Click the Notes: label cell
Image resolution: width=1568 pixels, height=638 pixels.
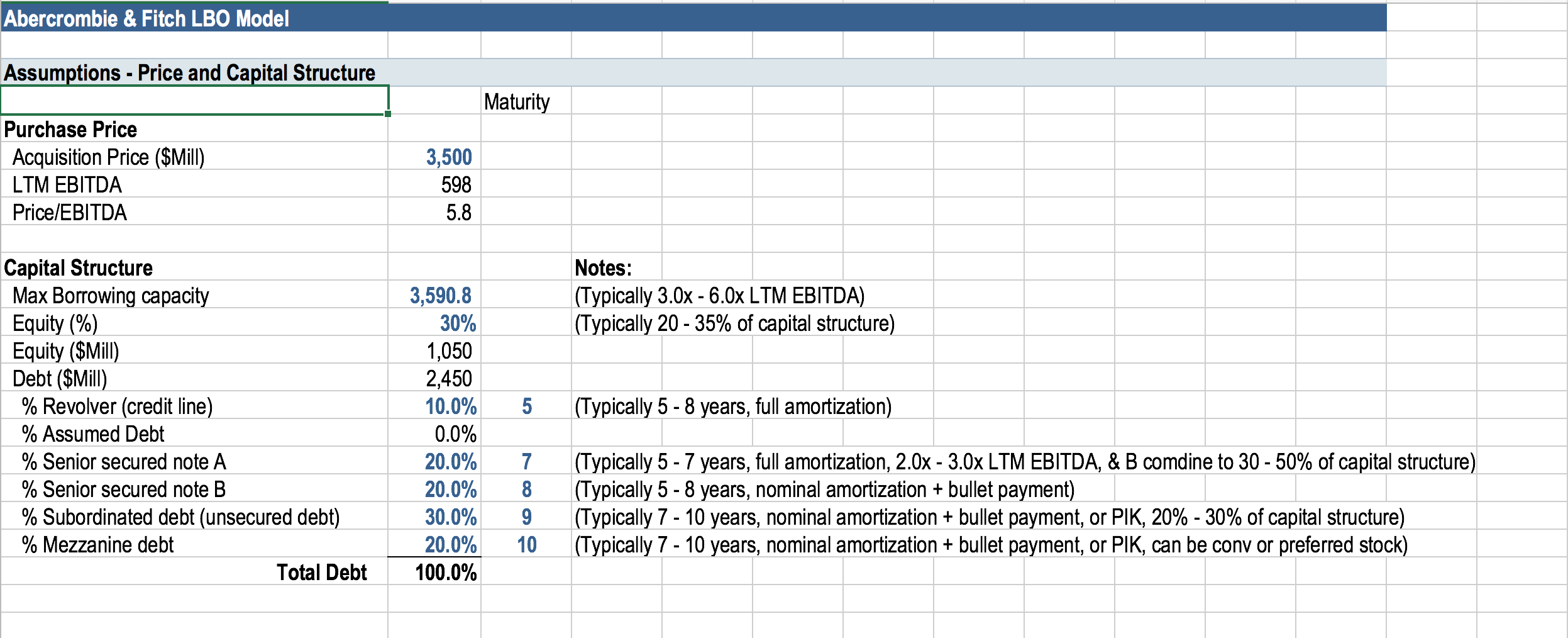click(616, 267)
